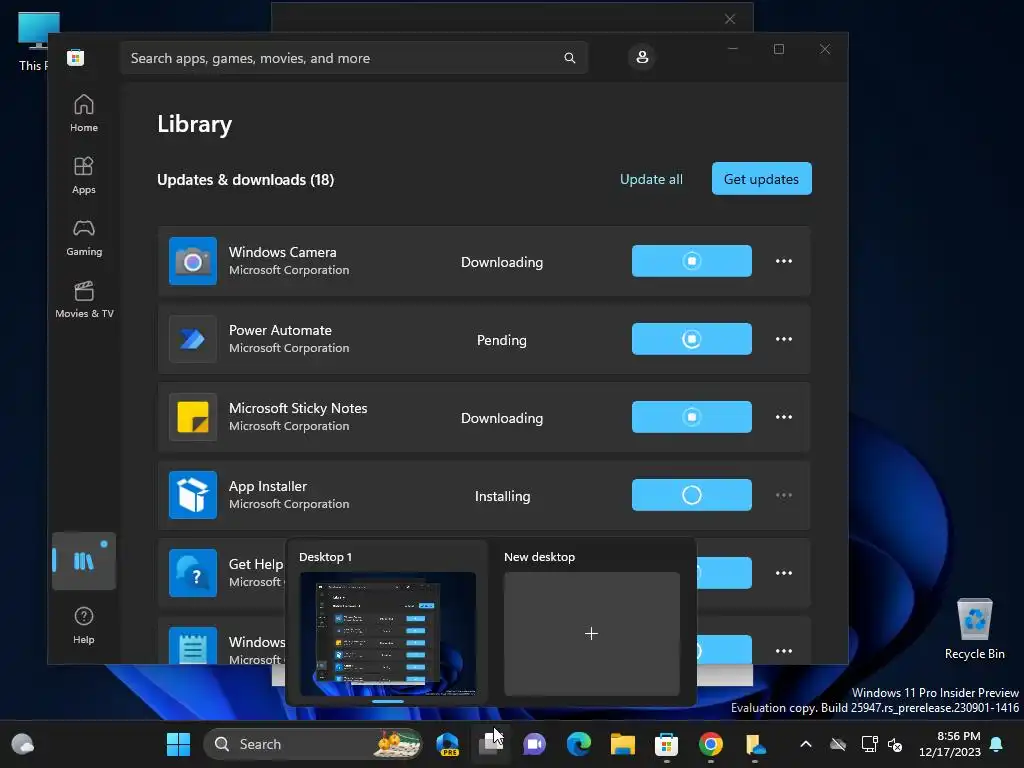
Task: Close the window behind the Store
Action: pyautogui.click(x=730, y=19)
